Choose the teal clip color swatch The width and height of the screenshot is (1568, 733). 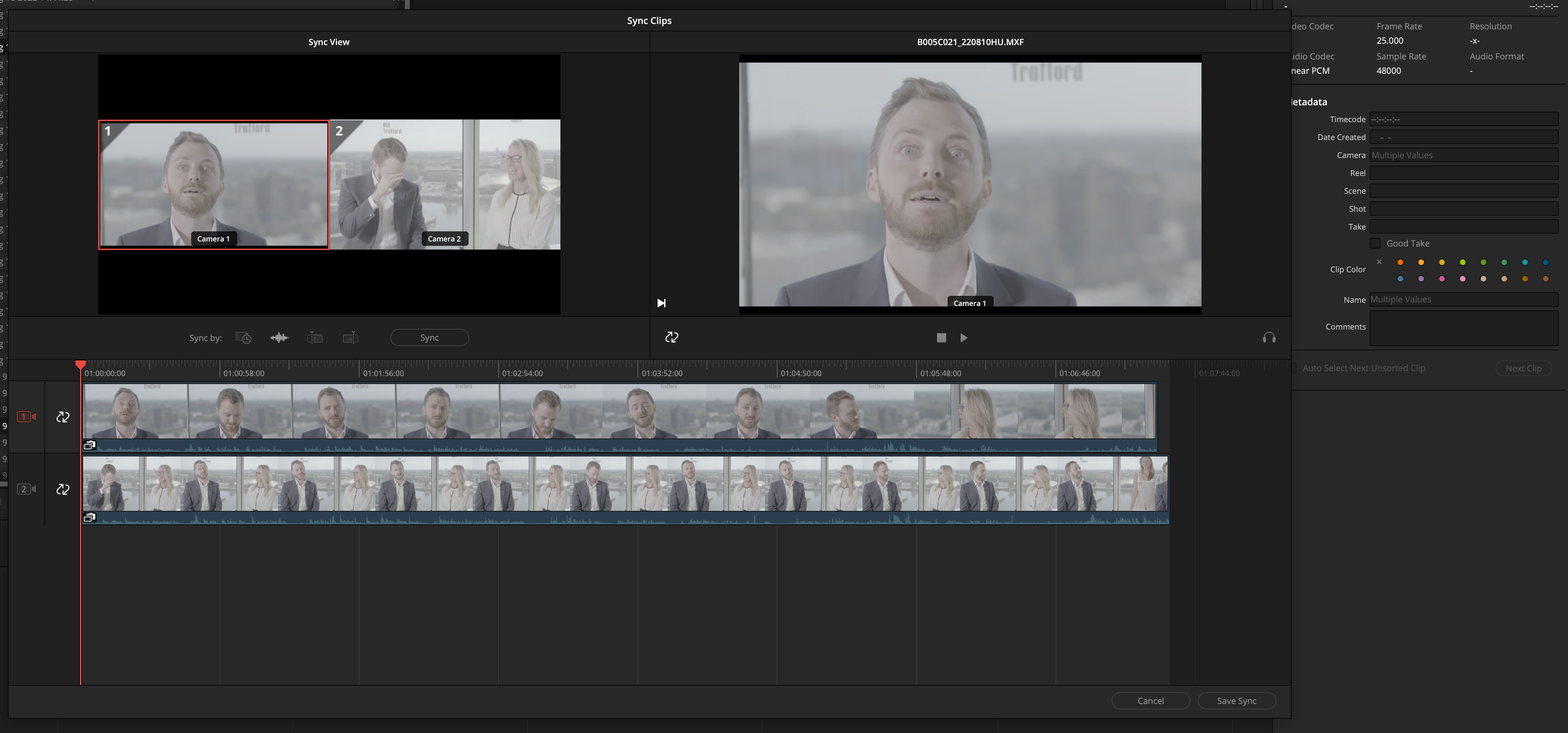point(1525,262)
